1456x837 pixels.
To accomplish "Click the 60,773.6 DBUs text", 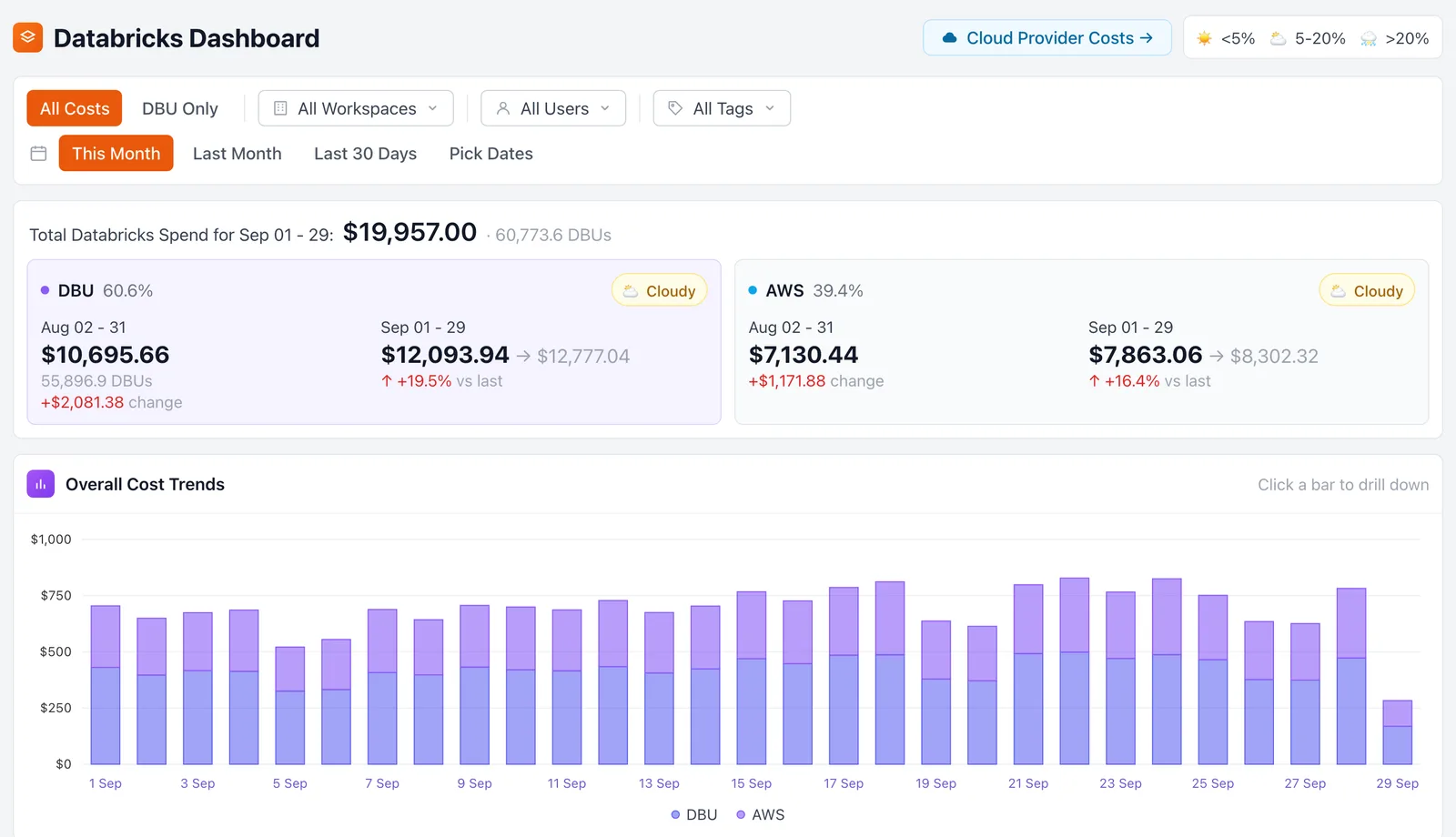I will [x=553, y=235].
